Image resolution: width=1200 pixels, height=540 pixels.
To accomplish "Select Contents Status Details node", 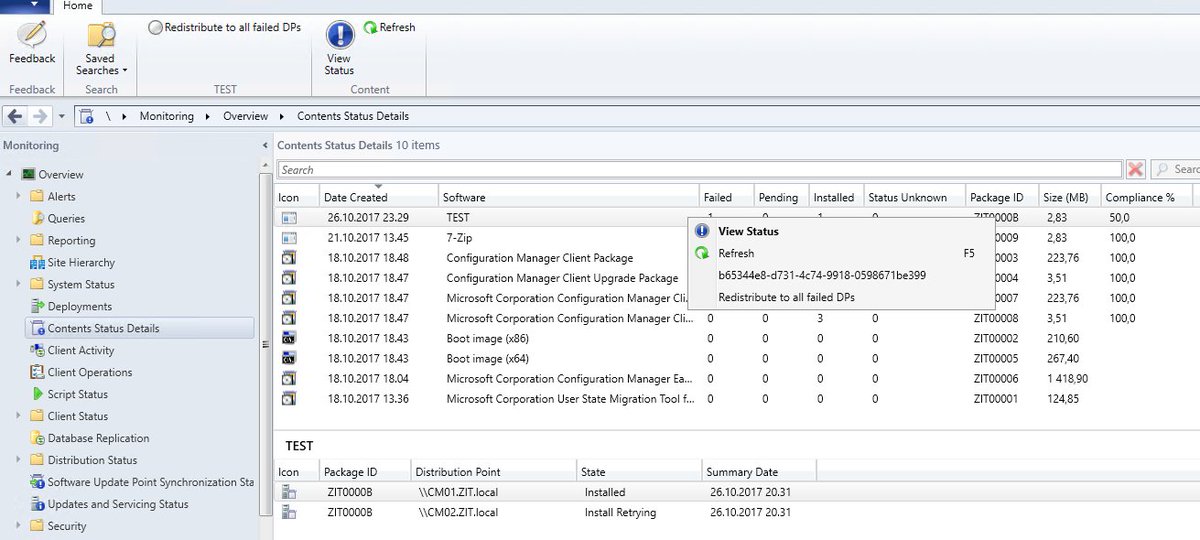I will pyautogui.click(x=138, y=328).
